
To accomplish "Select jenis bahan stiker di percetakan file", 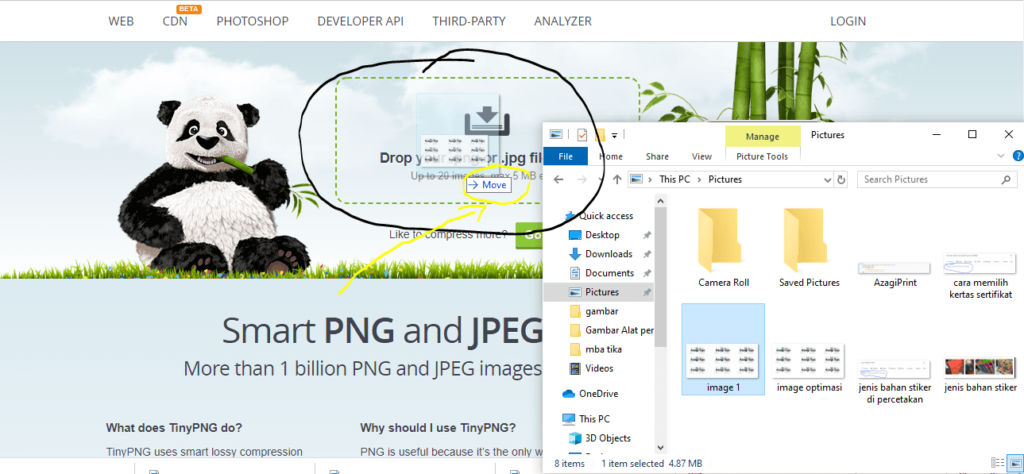I will pos(895,381).
